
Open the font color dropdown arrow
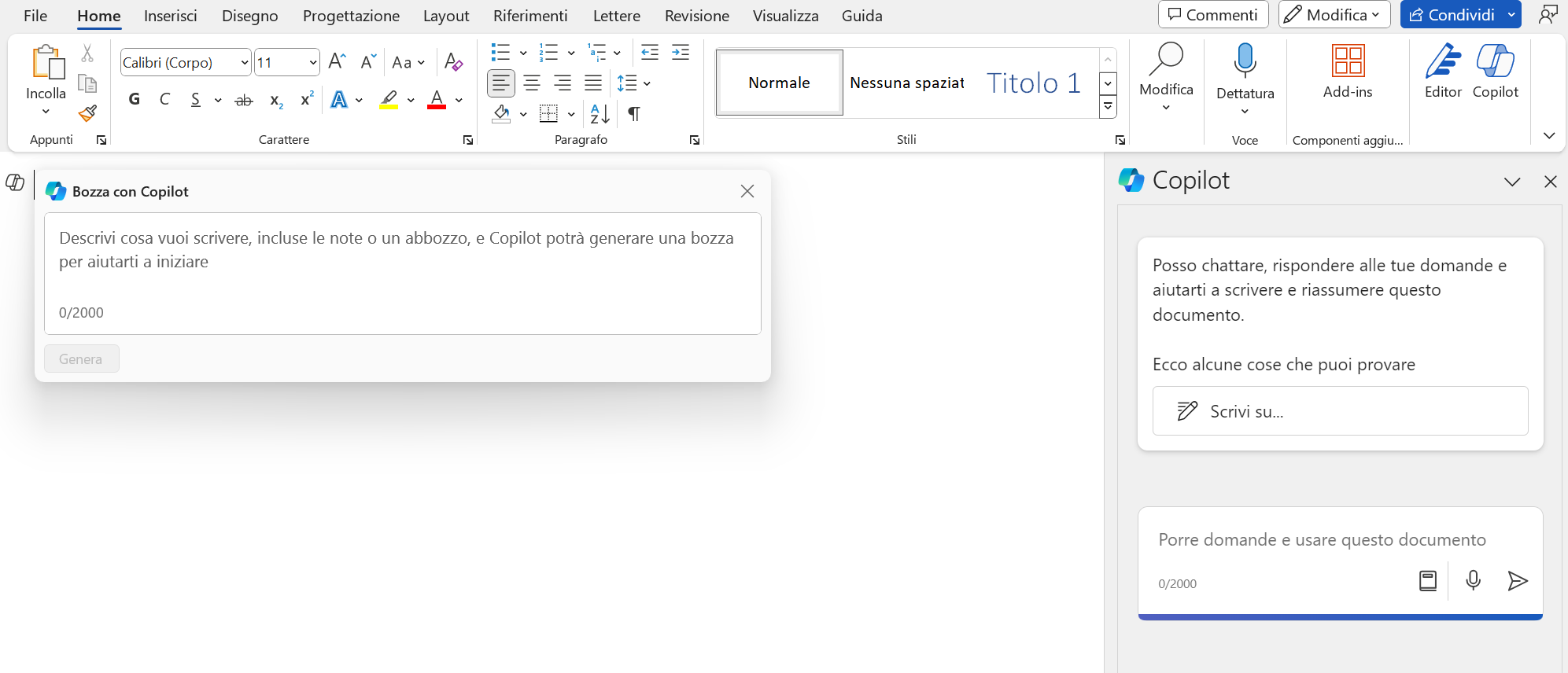tap(459, 101)
